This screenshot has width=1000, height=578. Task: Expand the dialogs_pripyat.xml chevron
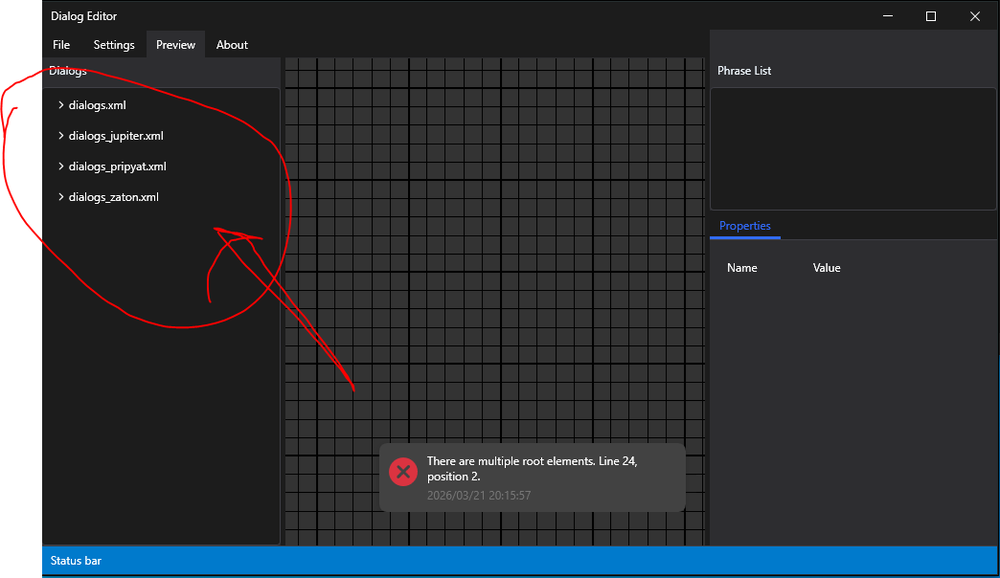click(x=61, y=167)
